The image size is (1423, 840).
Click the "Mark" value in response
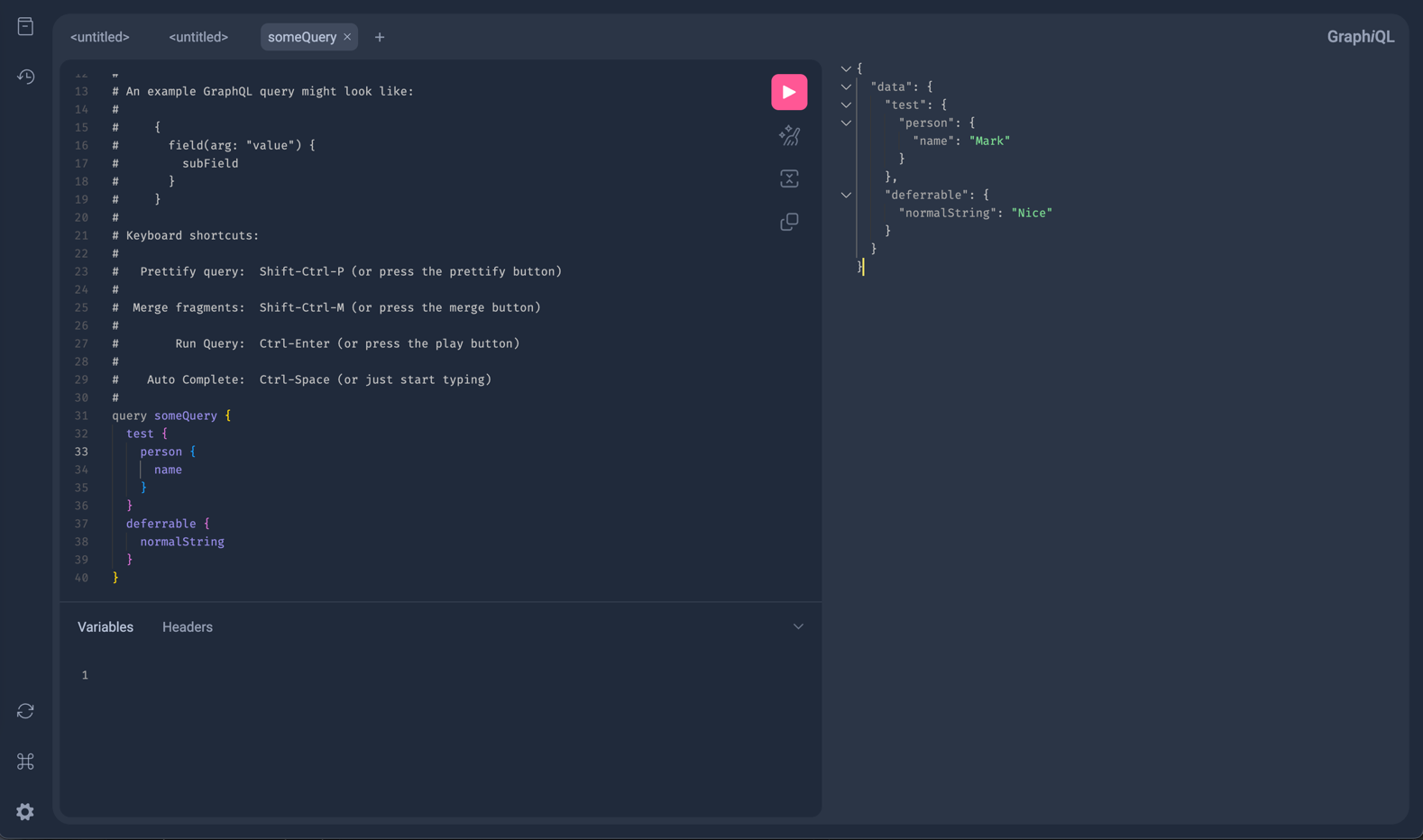(989, 141)
